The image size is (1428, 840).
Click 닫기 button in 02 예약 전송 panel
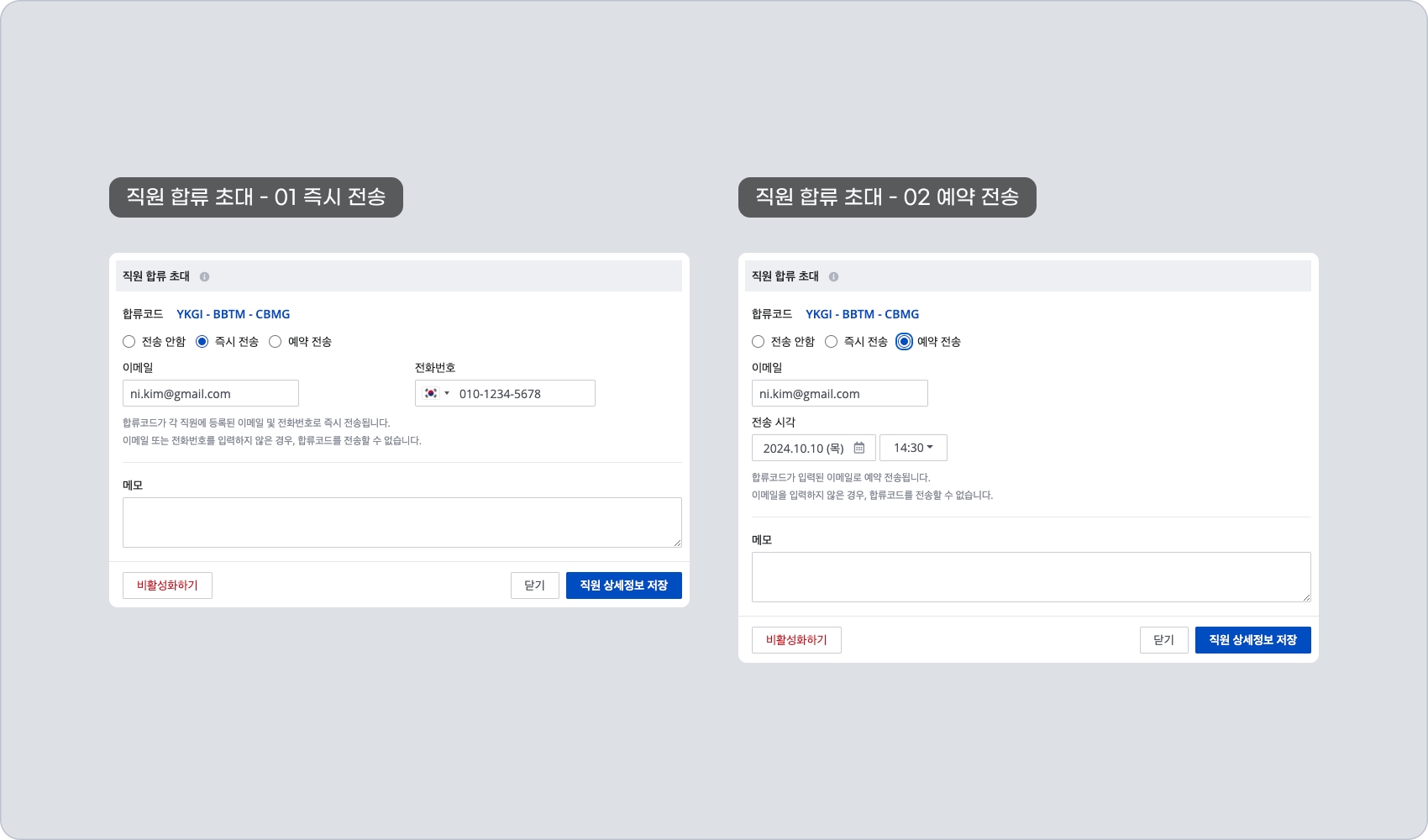point(1163,640)
